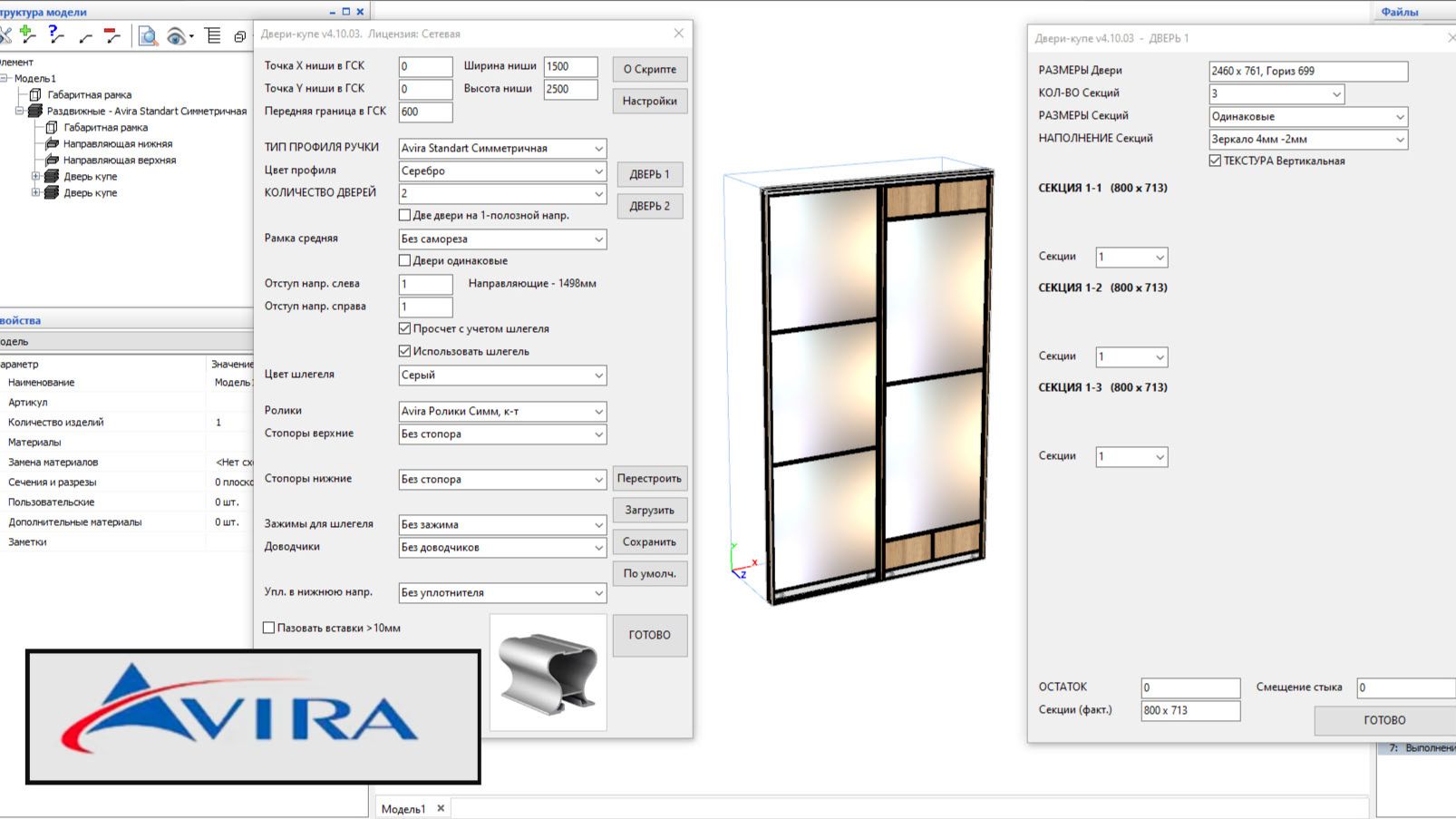
Task: Open the ТИП ПРОФИЛЯ РУЧКИ dropdown
Action: click(502, 148)
